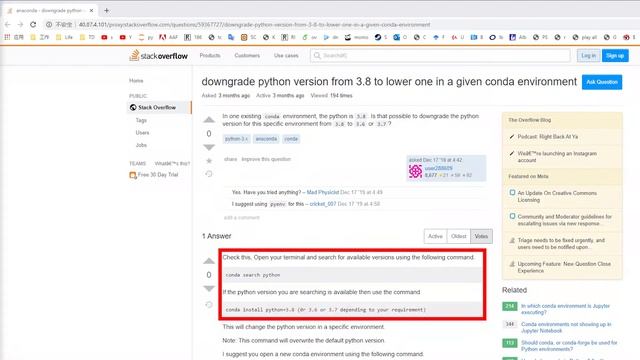
Task: Click the Ask Question button
Action: pos(602,82)
